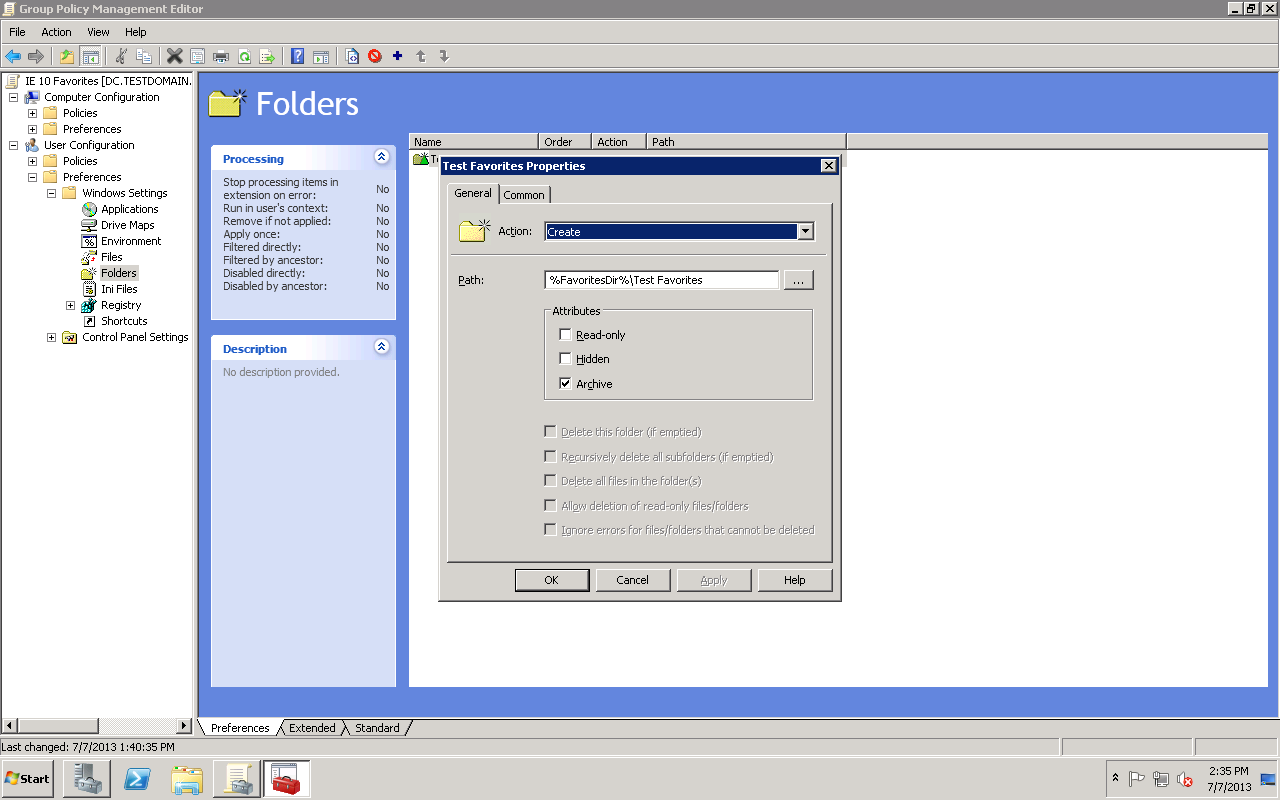The image size is (1280, 800).
Task: Click the Refresh icon on the toolbar
Action: tap(244, 56)
